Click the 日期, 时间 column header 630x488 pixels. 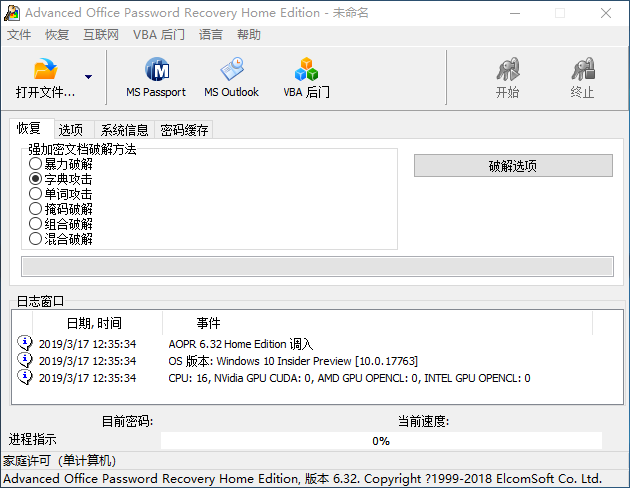tap(97, 323)
